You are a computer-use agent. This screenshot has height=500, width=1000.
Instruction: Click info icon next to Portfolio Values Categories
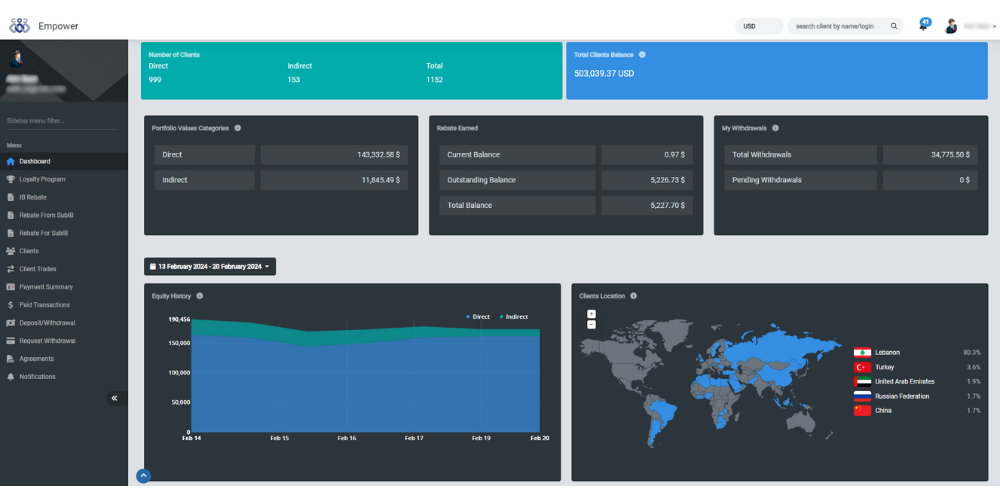click(237, 128)
